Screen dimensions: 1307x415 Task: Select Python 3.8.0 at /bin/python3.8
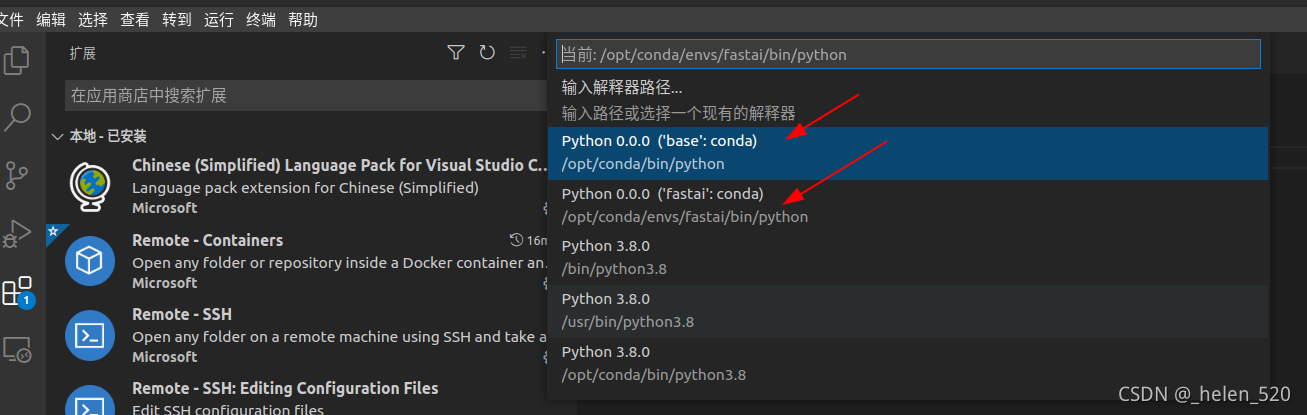click(x=908, y=257)
